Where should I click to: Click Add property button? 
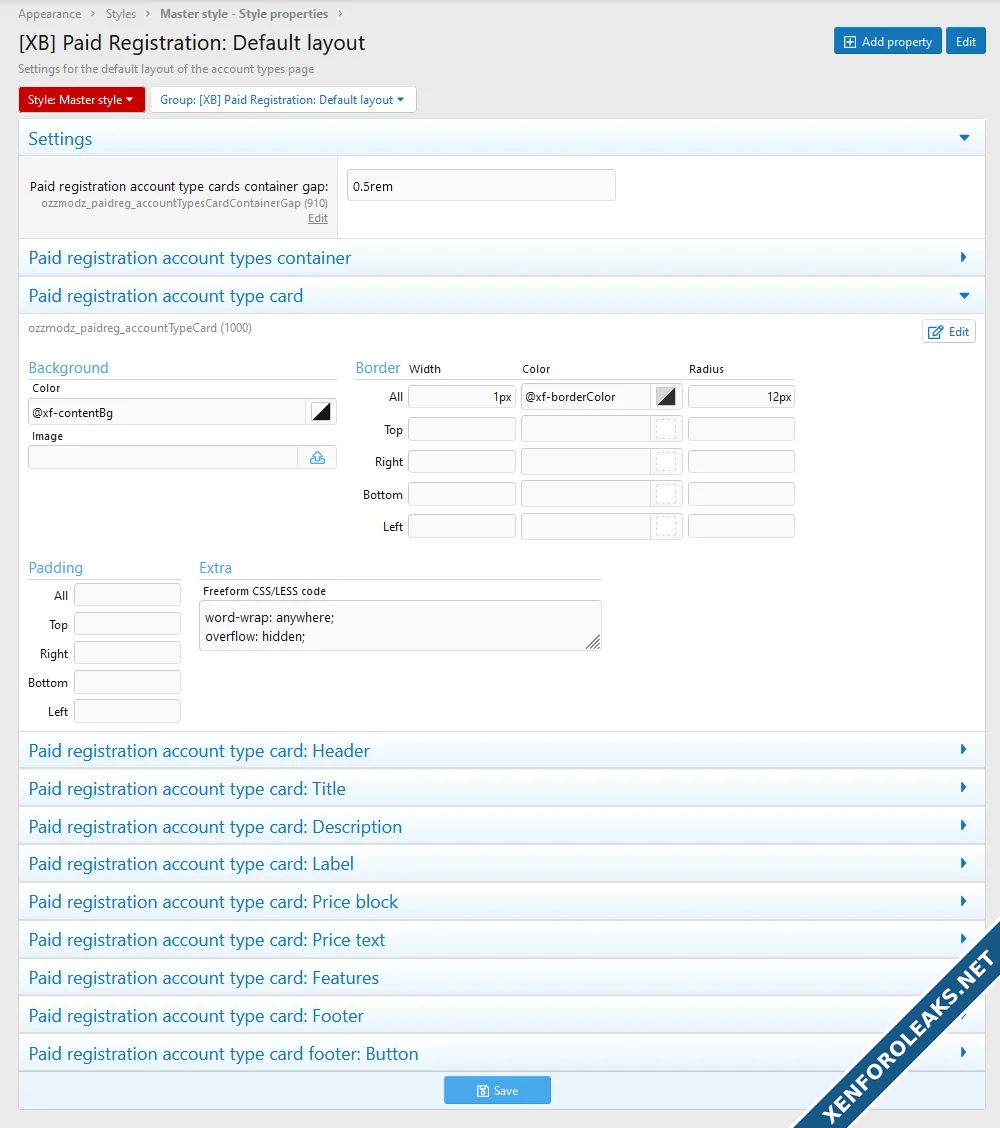point(887,42)
